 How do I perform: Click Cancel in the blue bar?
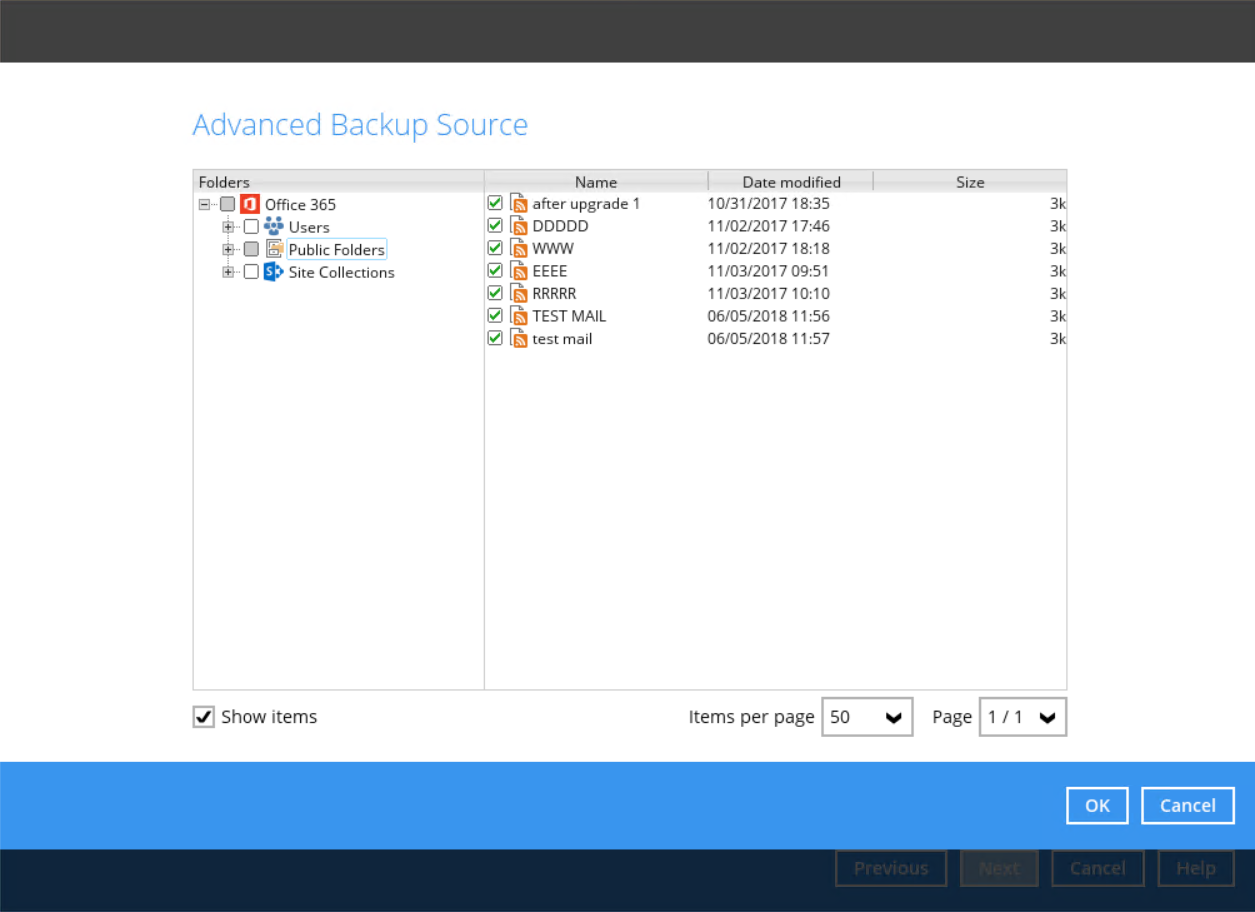coord(1187,805)
